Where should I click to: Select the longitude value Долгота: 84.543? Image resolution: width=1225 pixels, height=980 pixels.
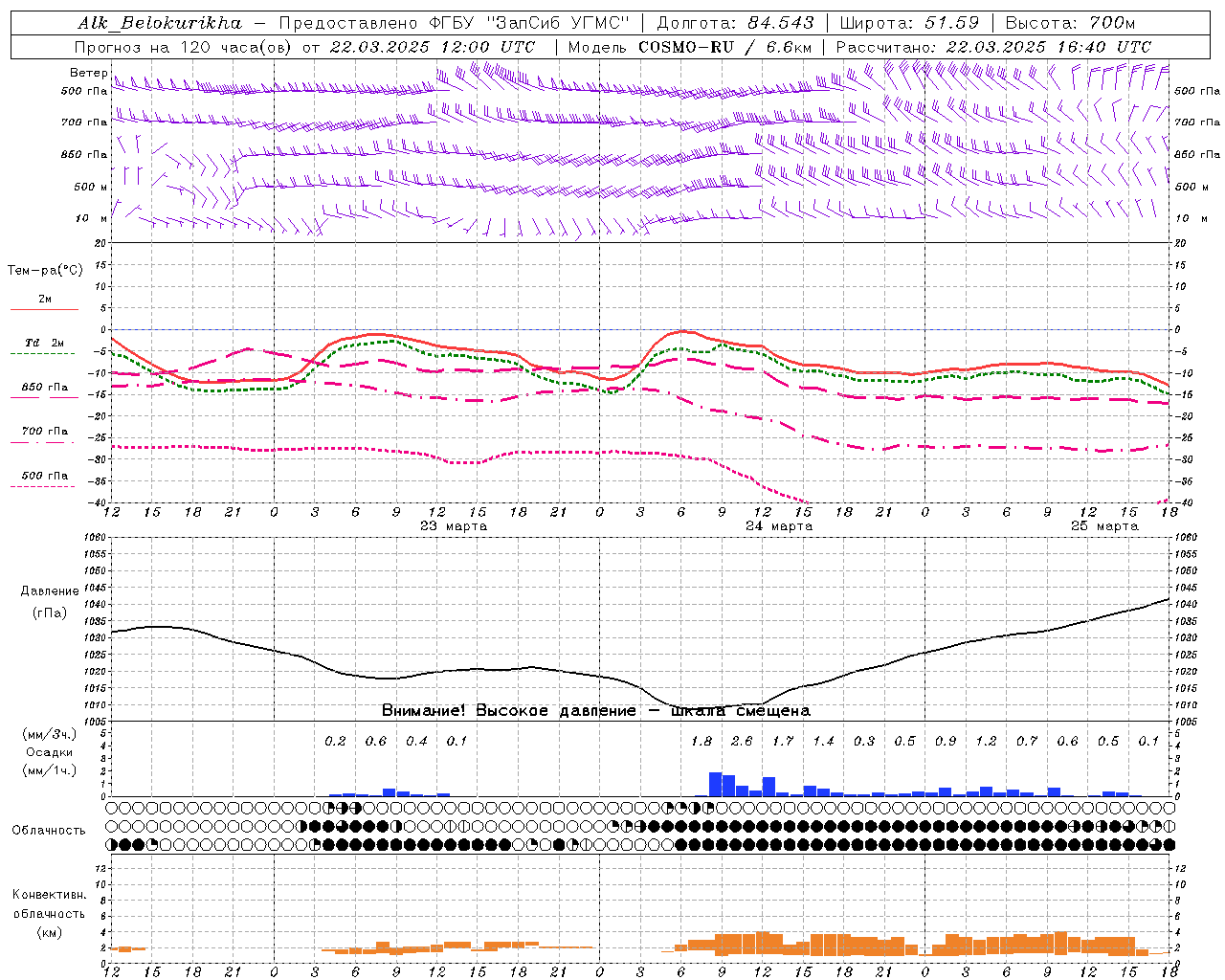click(736, 23)
